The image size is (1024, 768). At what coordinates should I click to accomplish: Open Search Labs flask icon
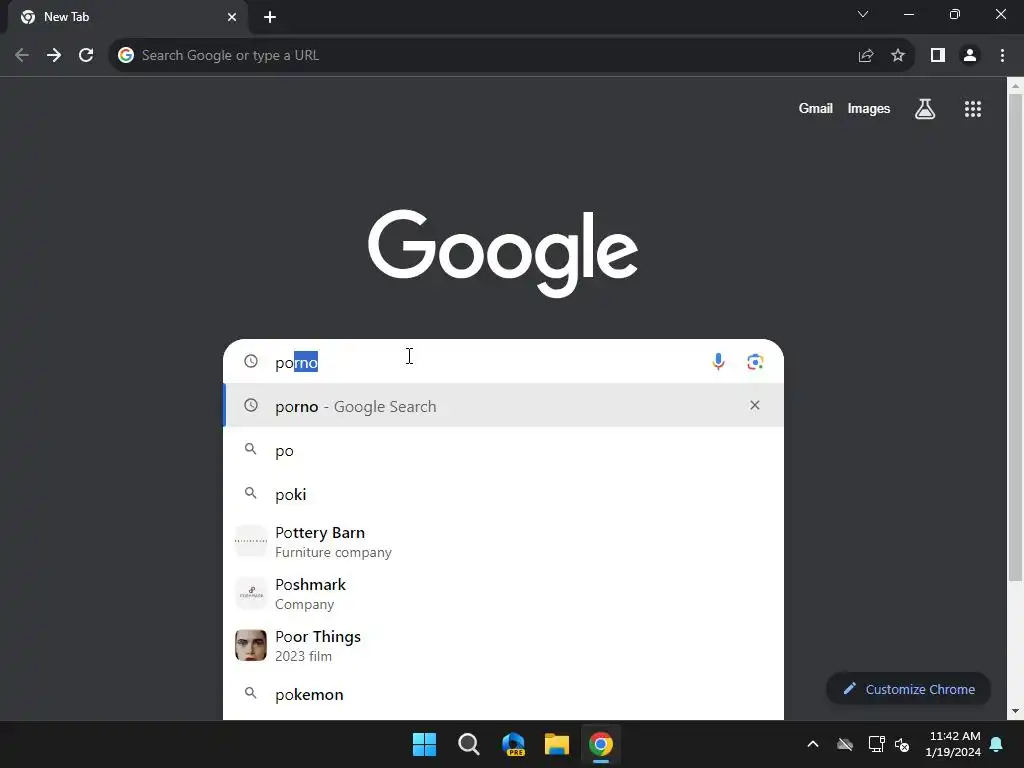pyautogui.click(x=925, y=109)
